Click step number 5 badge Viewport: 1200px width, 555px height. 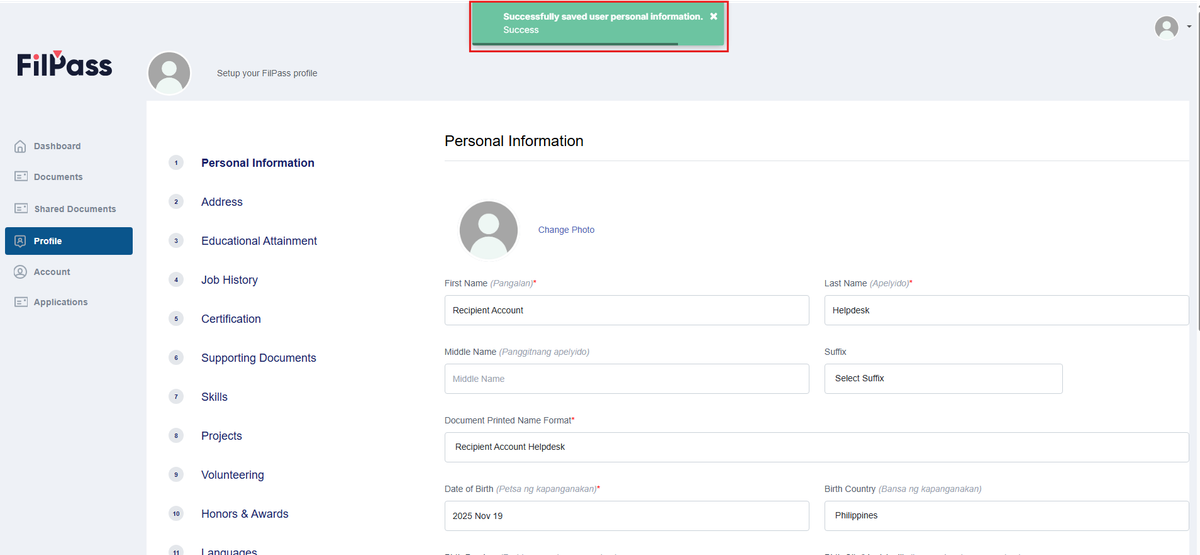[x=177, y=319]
